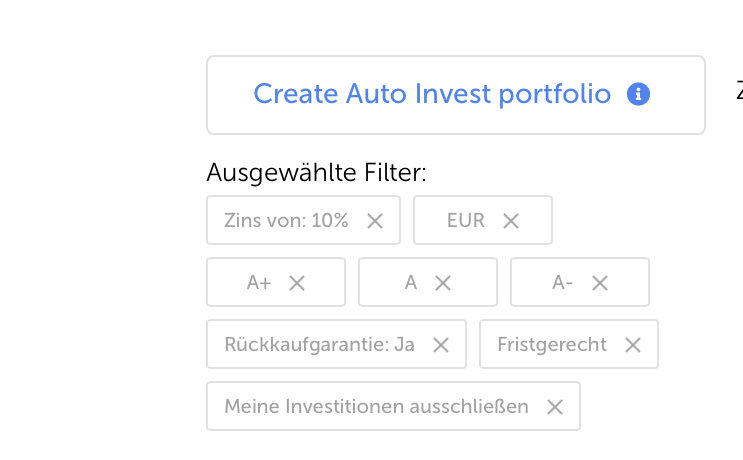The height and width of the screenshot is (460, 743).
Task: Remove the Rückkaufgarantie filter via its X icon
Action: [x=441, y=345]
